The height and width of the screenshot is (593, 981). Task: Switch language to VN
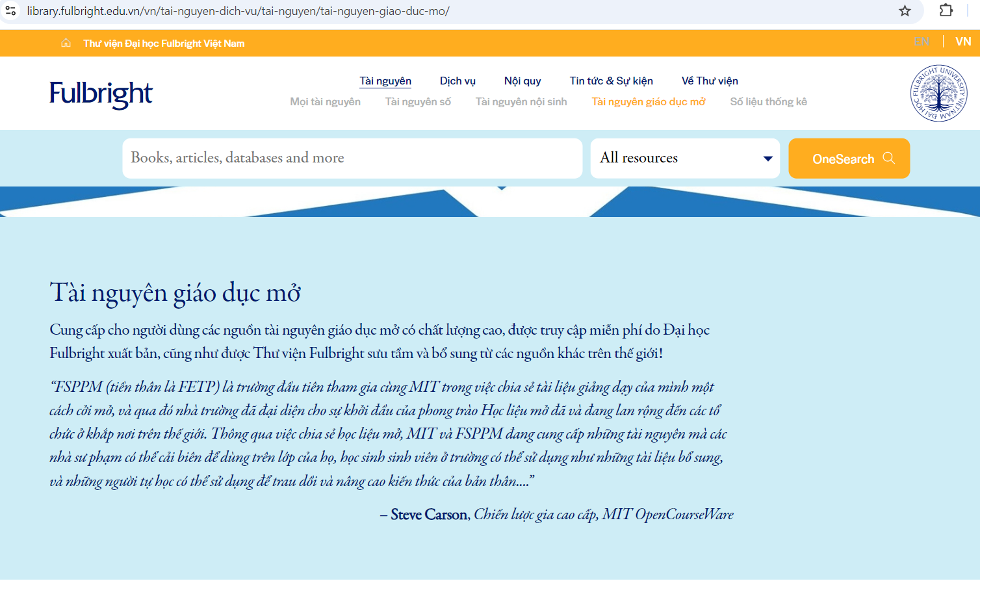(963, 42)
